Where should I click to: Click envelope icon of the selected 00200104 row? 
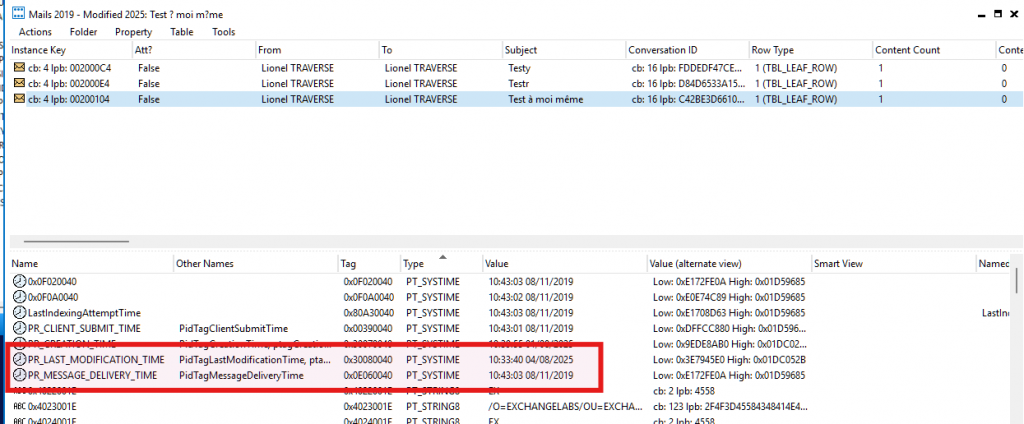tap(19, 99)
